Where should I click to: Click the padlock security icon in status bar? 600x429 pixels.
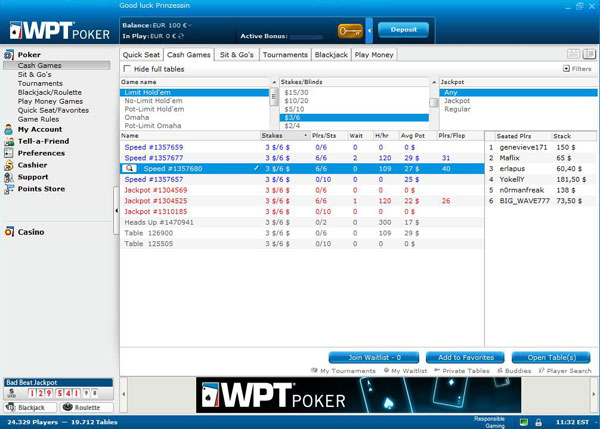[x=538, y=422]
